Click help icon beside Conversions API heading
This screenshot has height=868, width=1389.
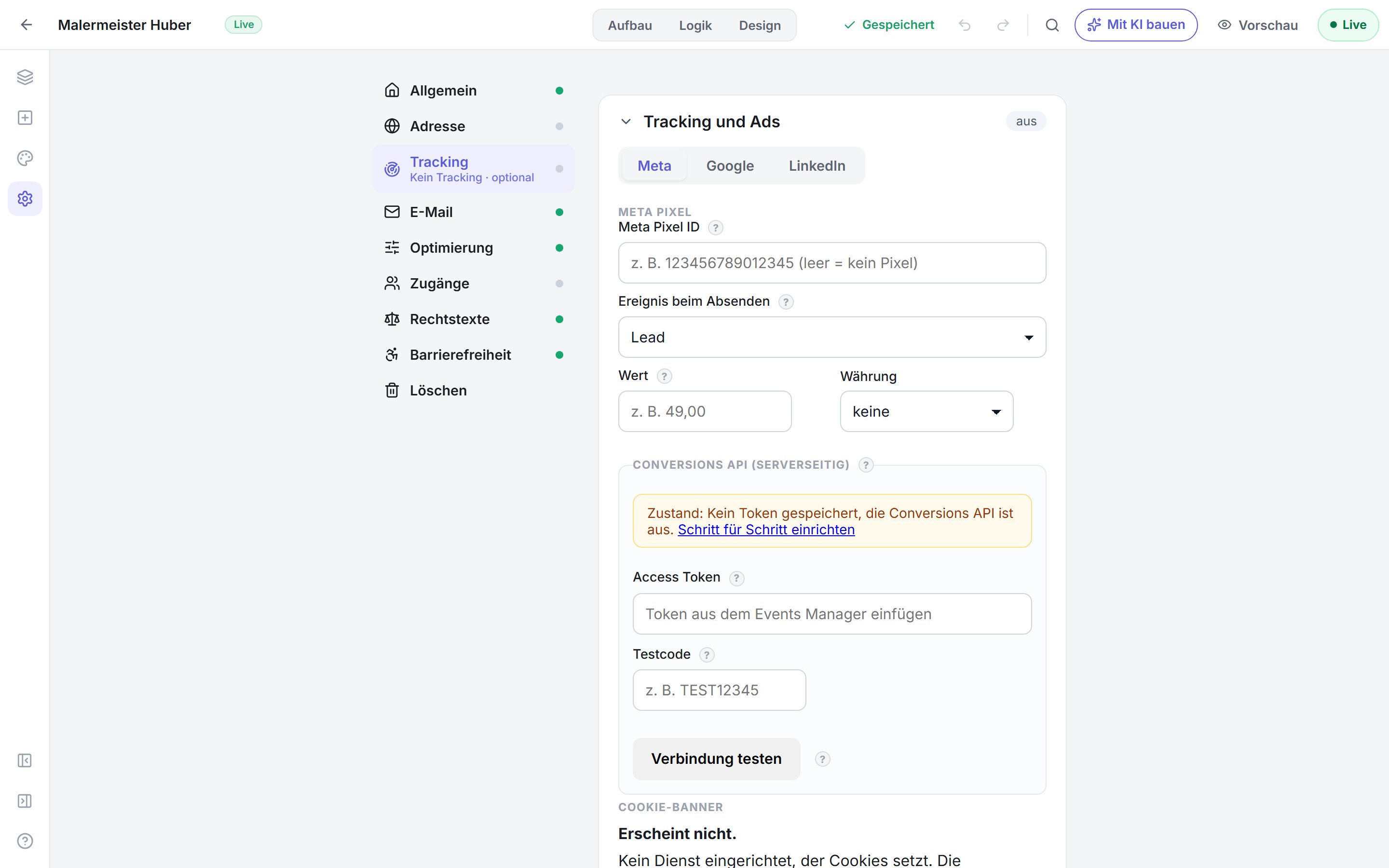(x=866, y=465)
